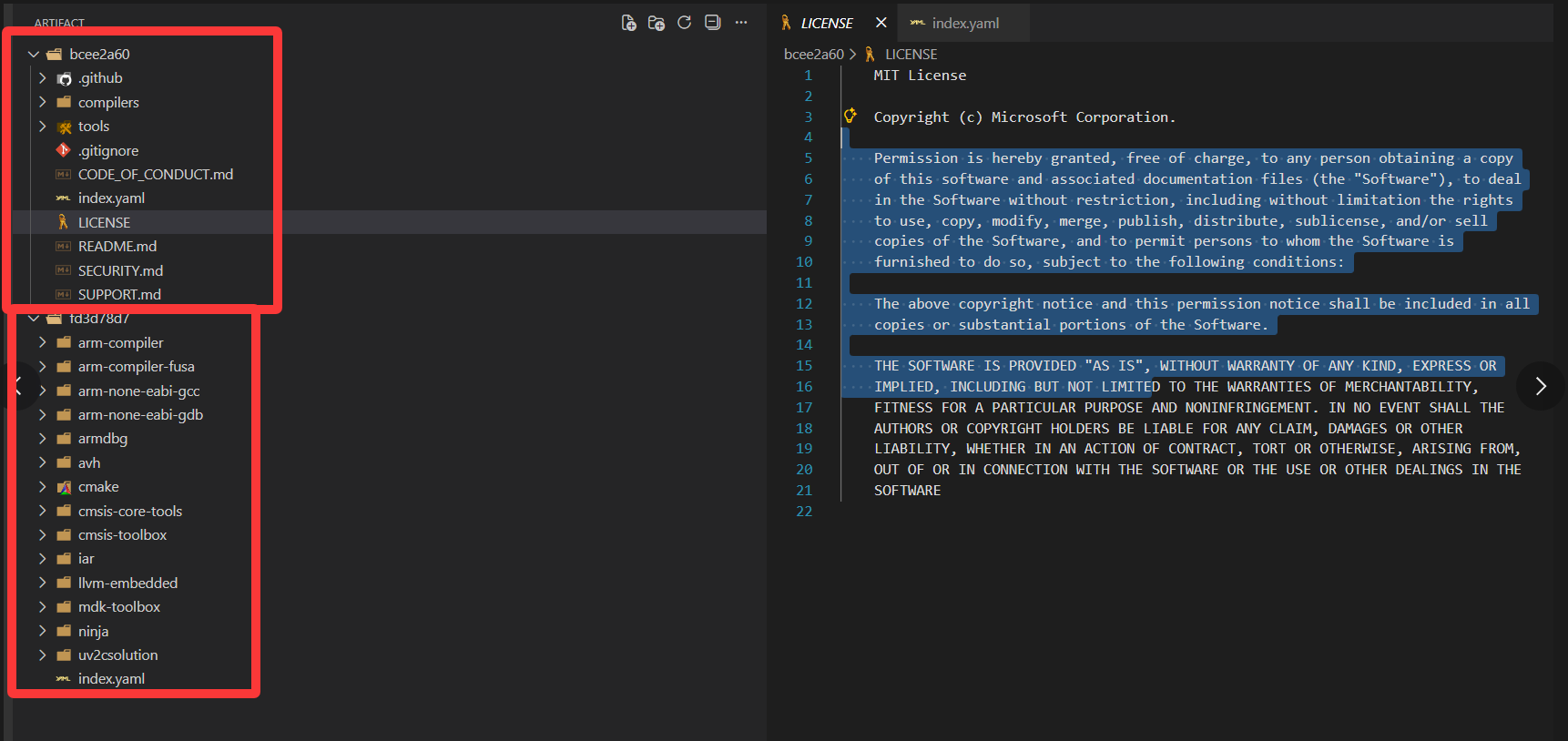The width and height of the screenshot is (1568, 741).
Task: Click the bcee2a60 breadcrumb segment
Action: pos(813,55)
